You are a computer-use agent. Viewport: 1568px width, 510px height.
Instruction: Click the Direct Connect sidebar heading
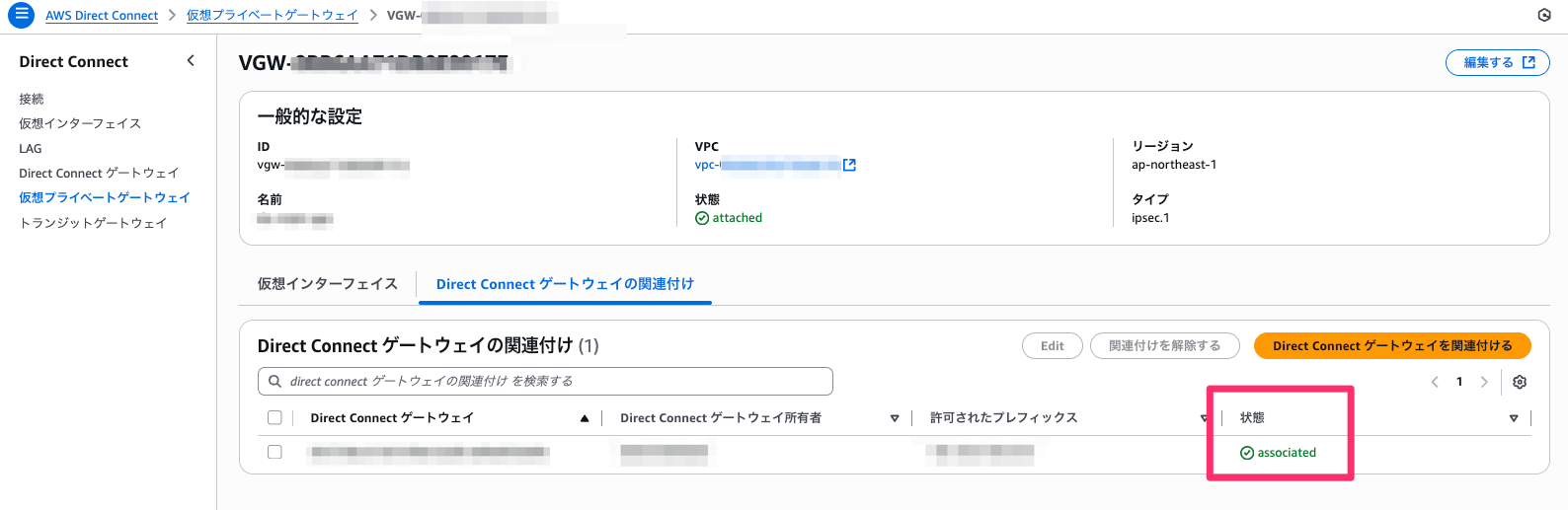click(x=74, y=61)
